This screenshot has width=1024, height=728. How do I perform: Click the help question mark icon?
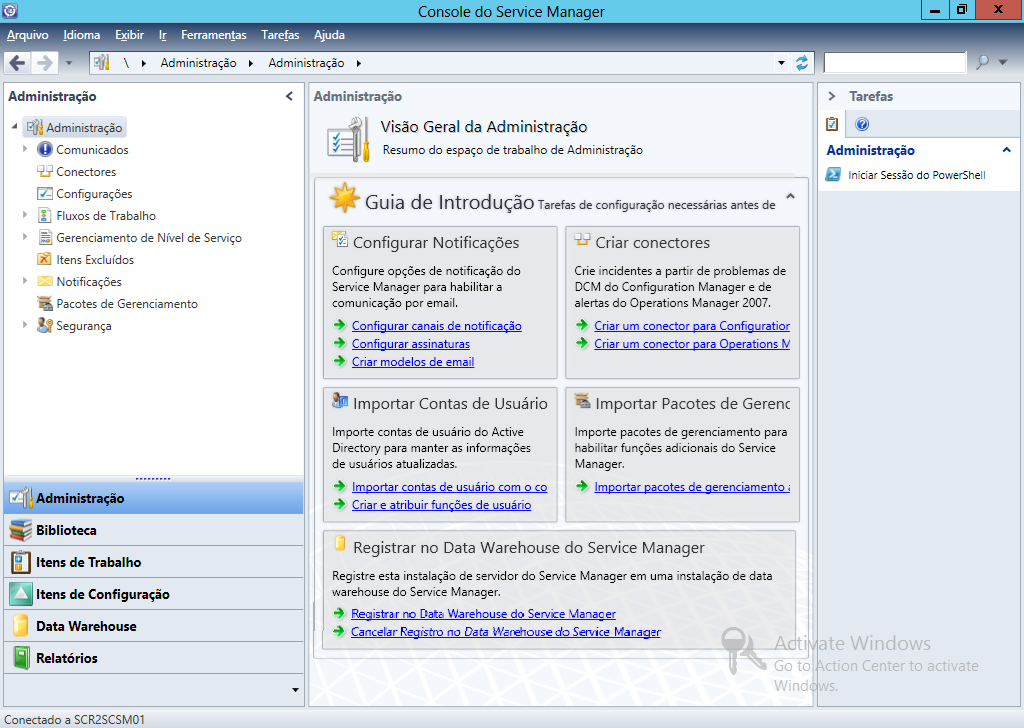point(862,124)
